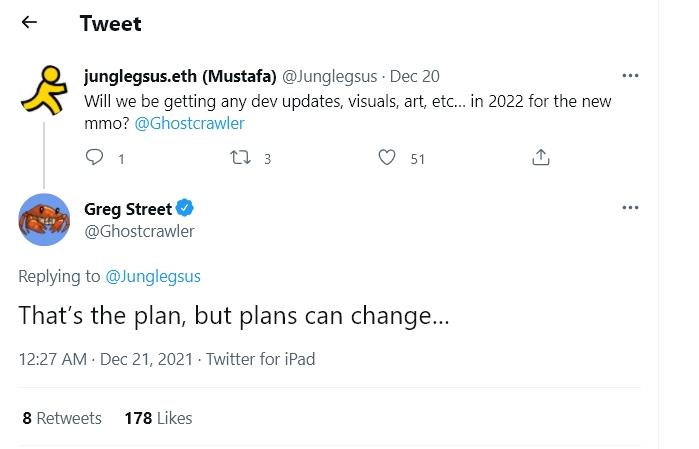Screen dimensions: 699x449
Task: Click Greg Street's verified badge
Action: (x=185, y=209)
